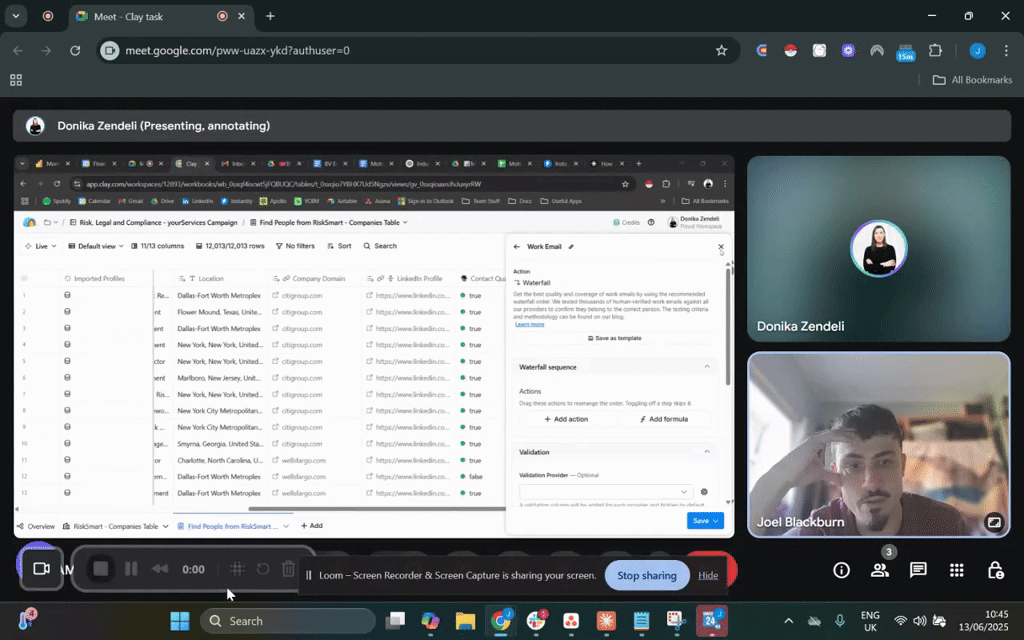The height and width of the screenshot is (640, 1024).
Task: Open the chat with everyone icon
Action: pos(918,570)
